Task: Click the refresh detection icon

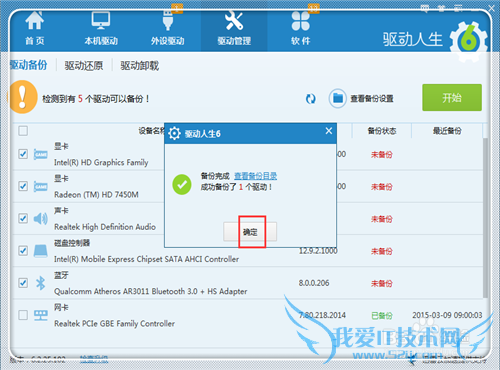Action: pyautogui.click(x=311, y=99)
